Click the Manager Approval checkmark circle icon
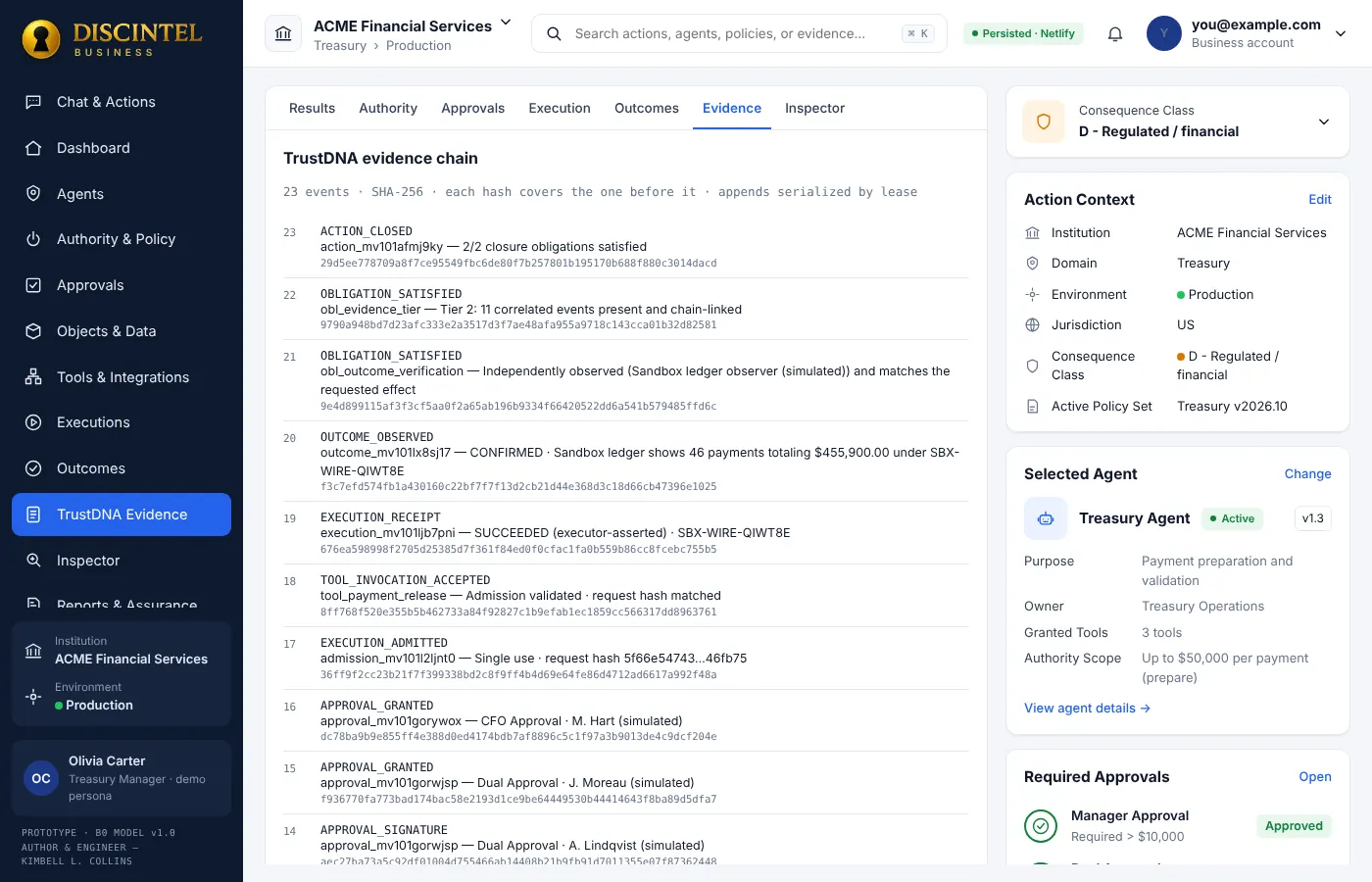This screenshot has width=1372, height=882. (1041, 826)
